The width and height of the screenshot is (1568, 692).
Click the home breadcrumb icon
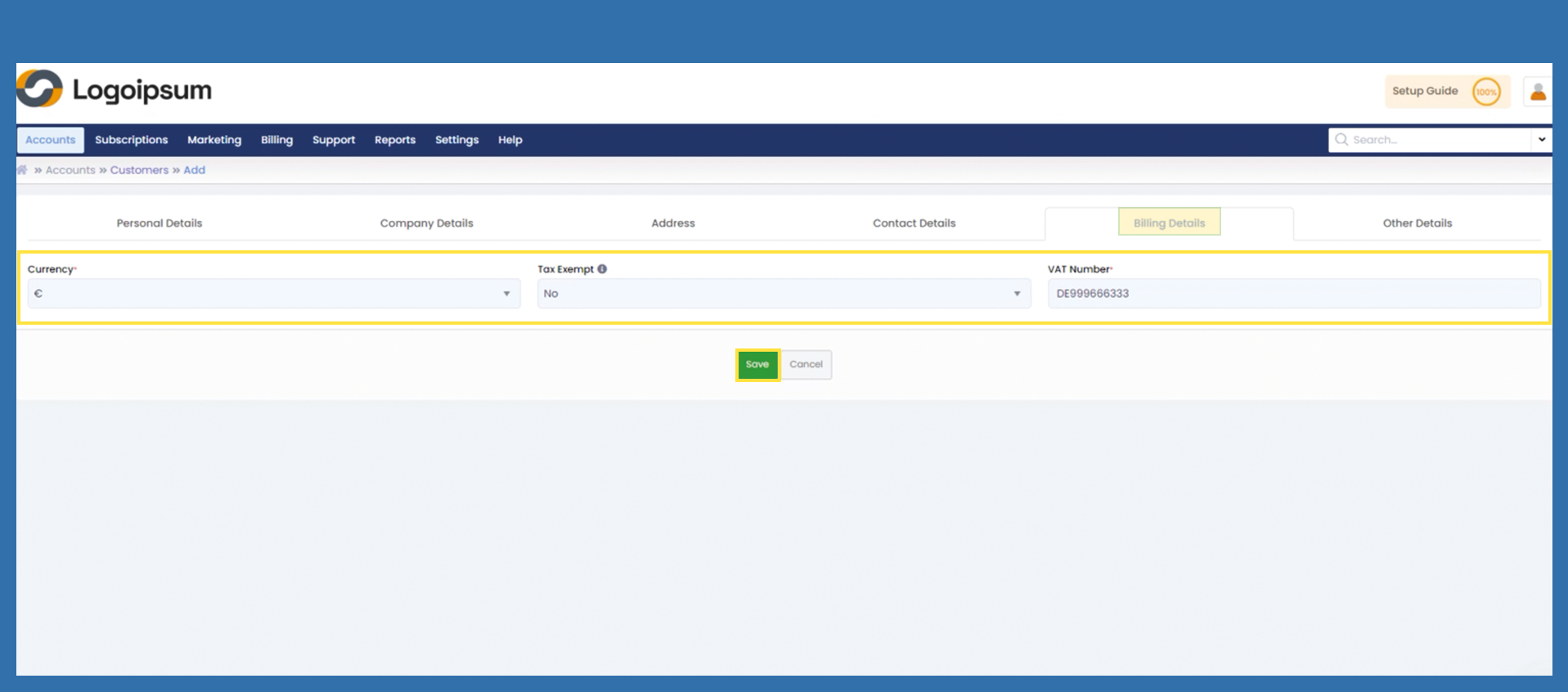pyautogui.click(x=23, y=170)
